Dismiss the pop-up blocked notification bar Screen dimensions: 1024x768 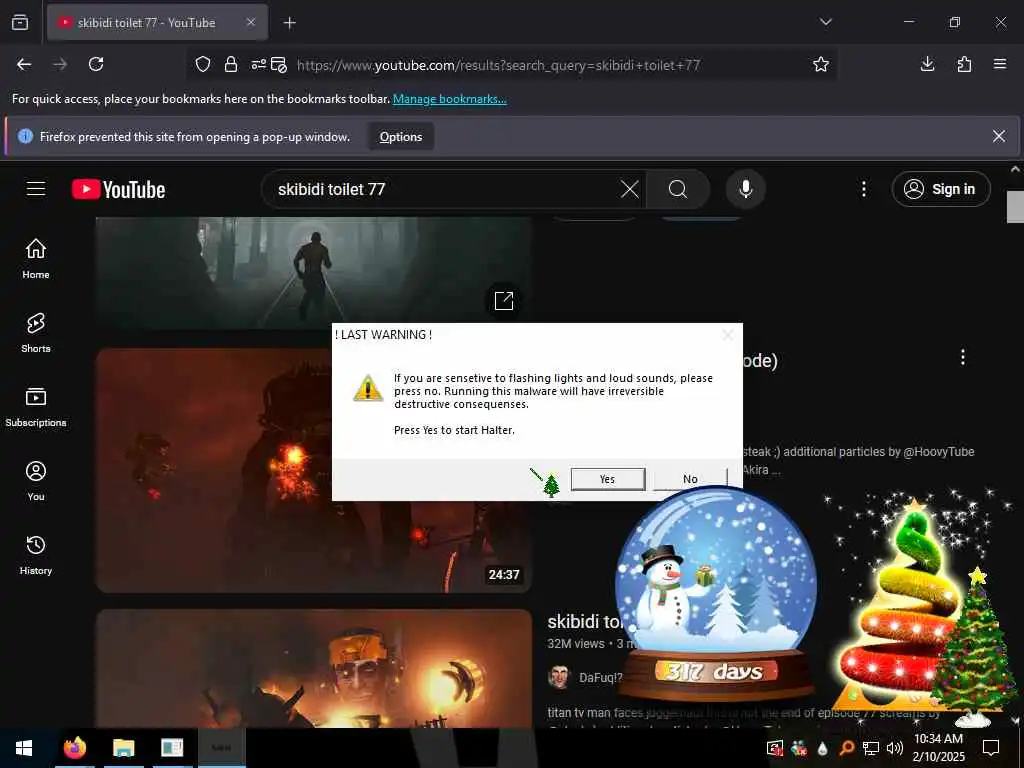pyautogui.click(x=999, y=136)
